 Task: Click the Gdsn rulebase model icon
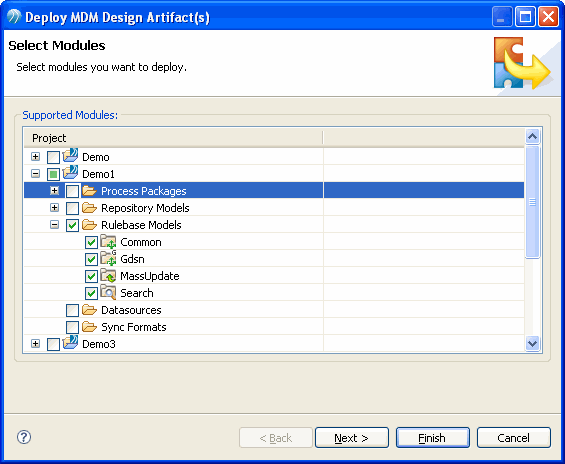pyautogui.click(x=108, y=258)
